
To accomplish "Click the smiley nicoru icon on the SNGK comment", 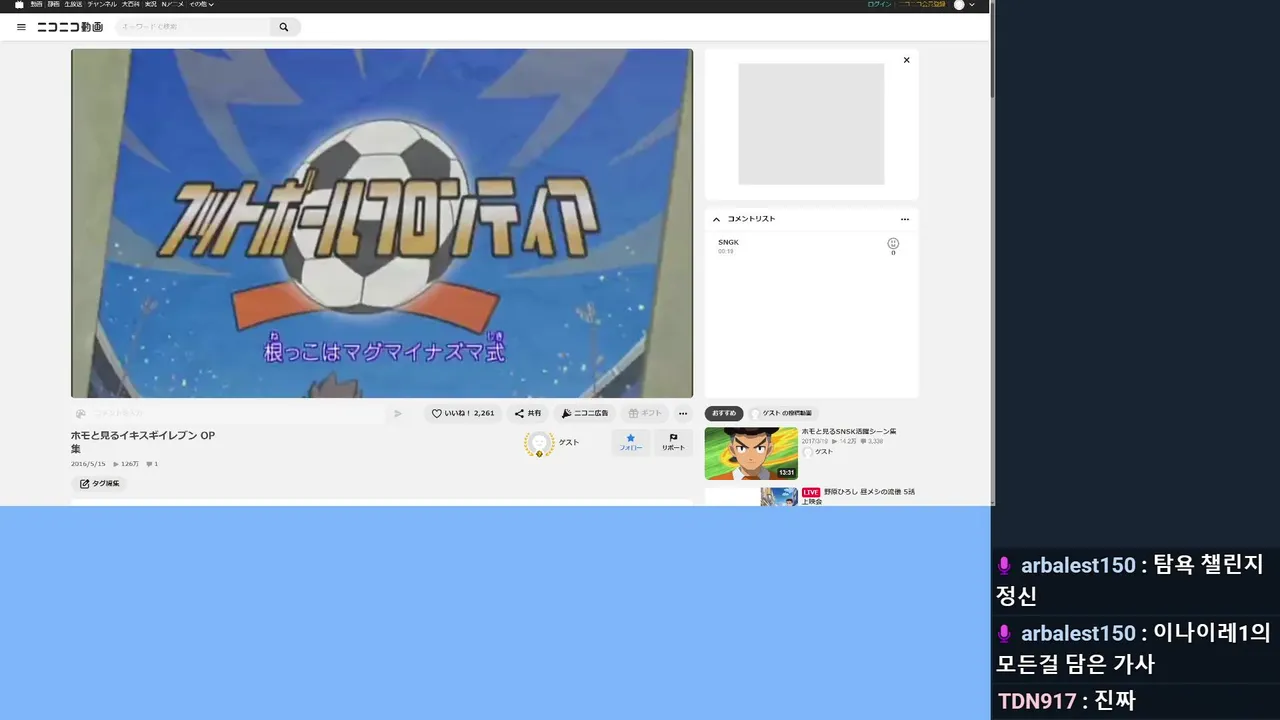I will point(893,244).
